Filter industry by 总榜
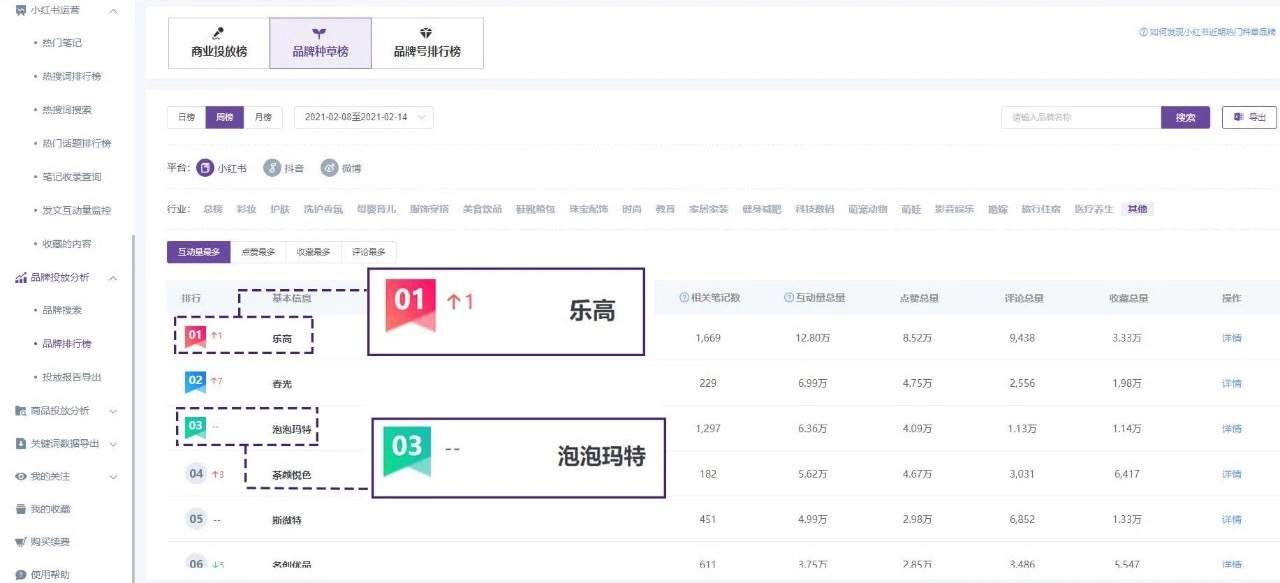The height and width of the screenshot is (583, 1280). 213,209
